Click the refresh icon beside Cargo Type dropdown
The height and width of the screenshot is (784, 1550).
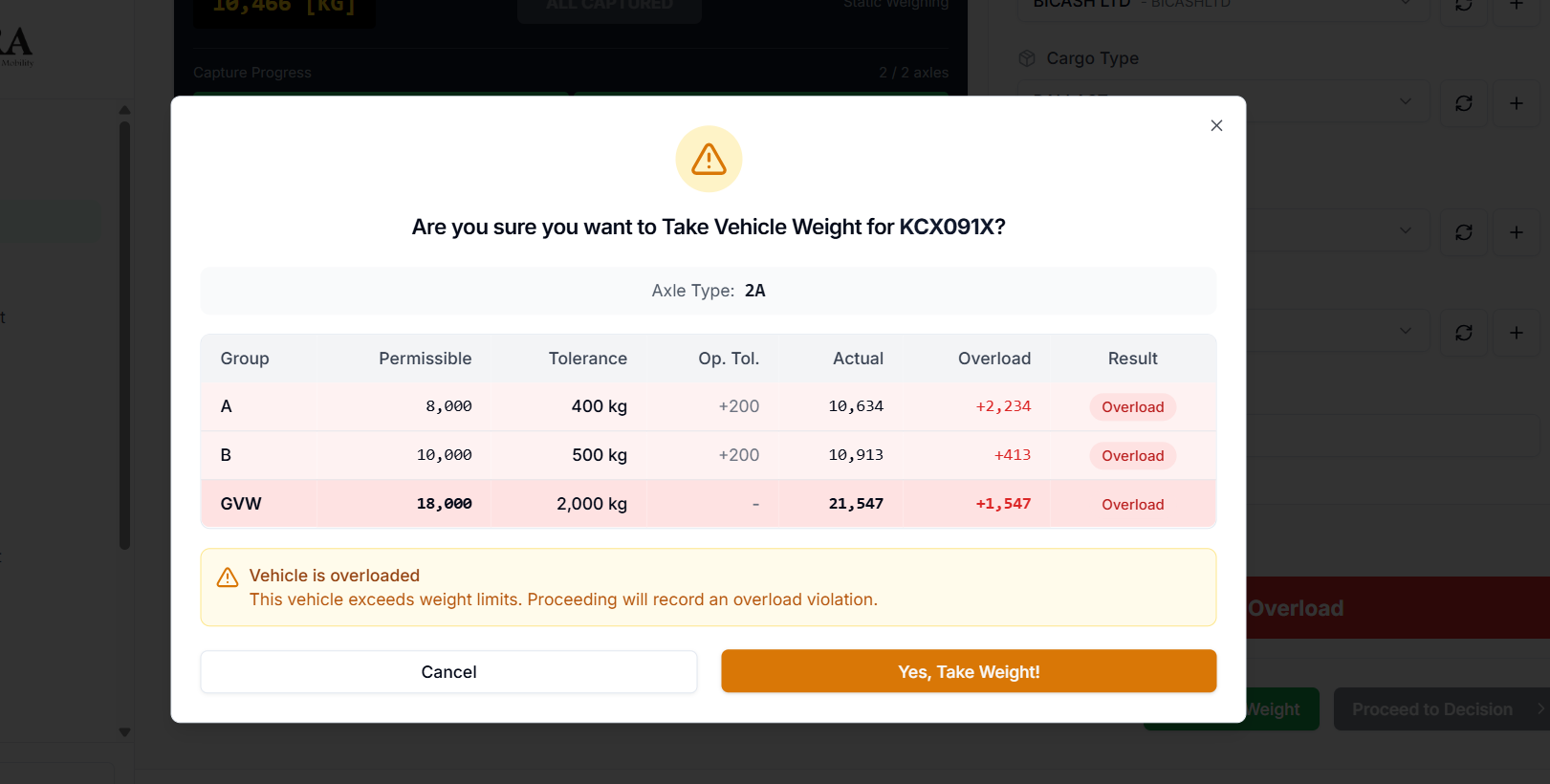point(1464,103)
